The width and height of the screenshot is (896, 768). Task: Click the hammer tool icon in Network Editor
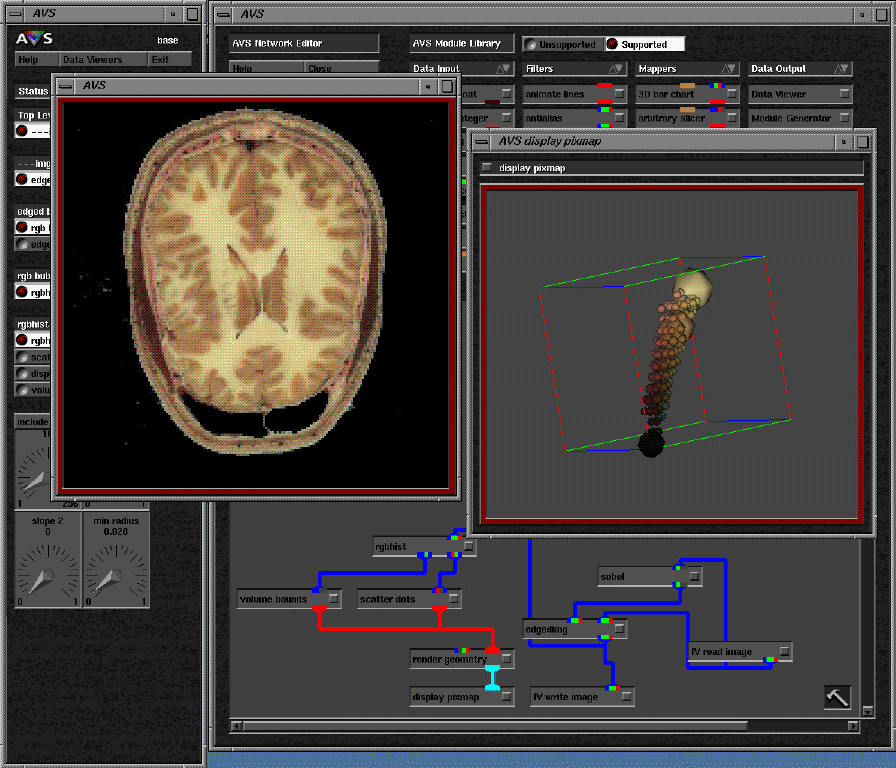coord(837,697)
